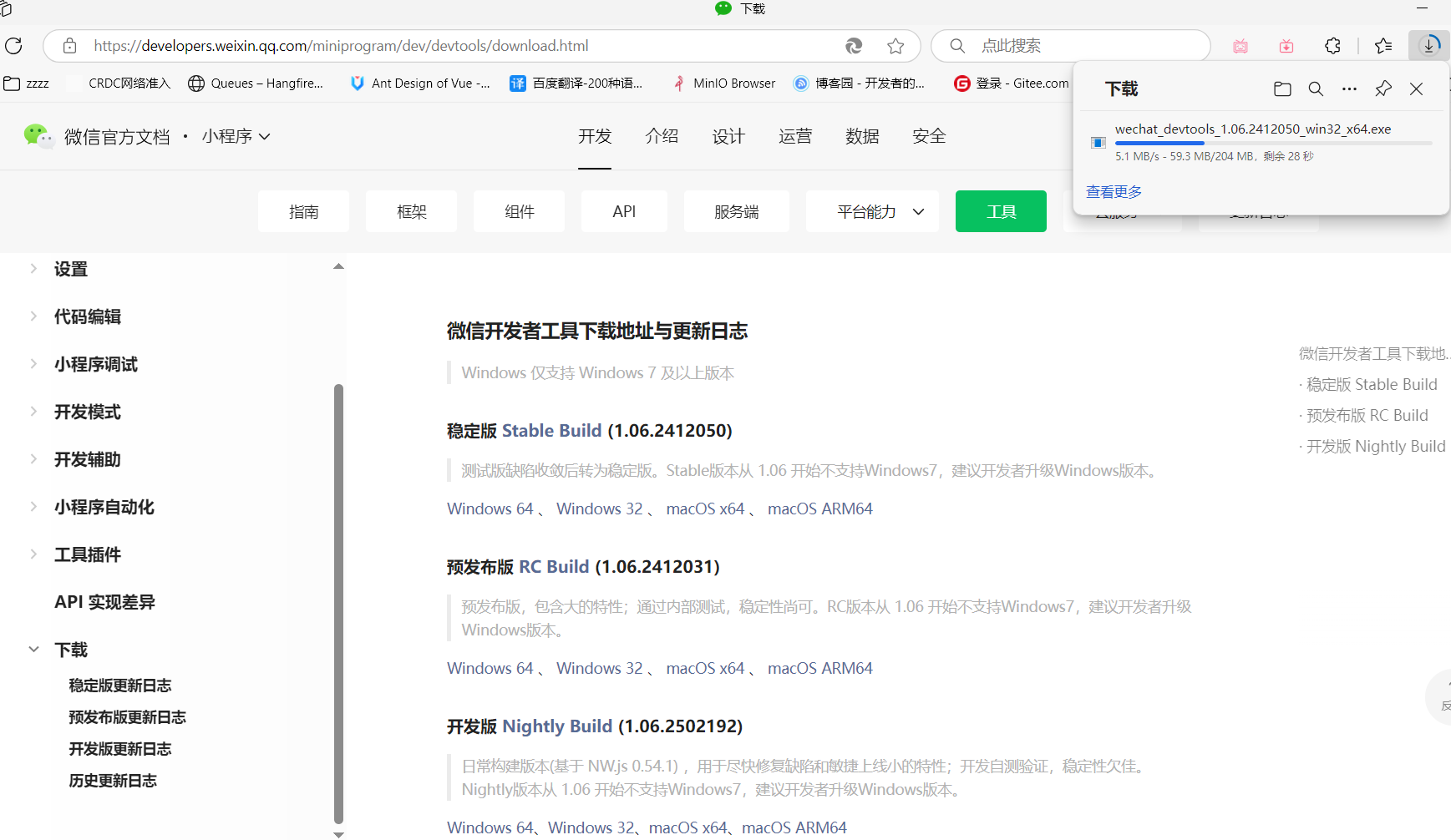The width and height of the screenshot is (1451, 840).
Task: Open the 平台能力 dropdown menu
Action: pos(872,211)
